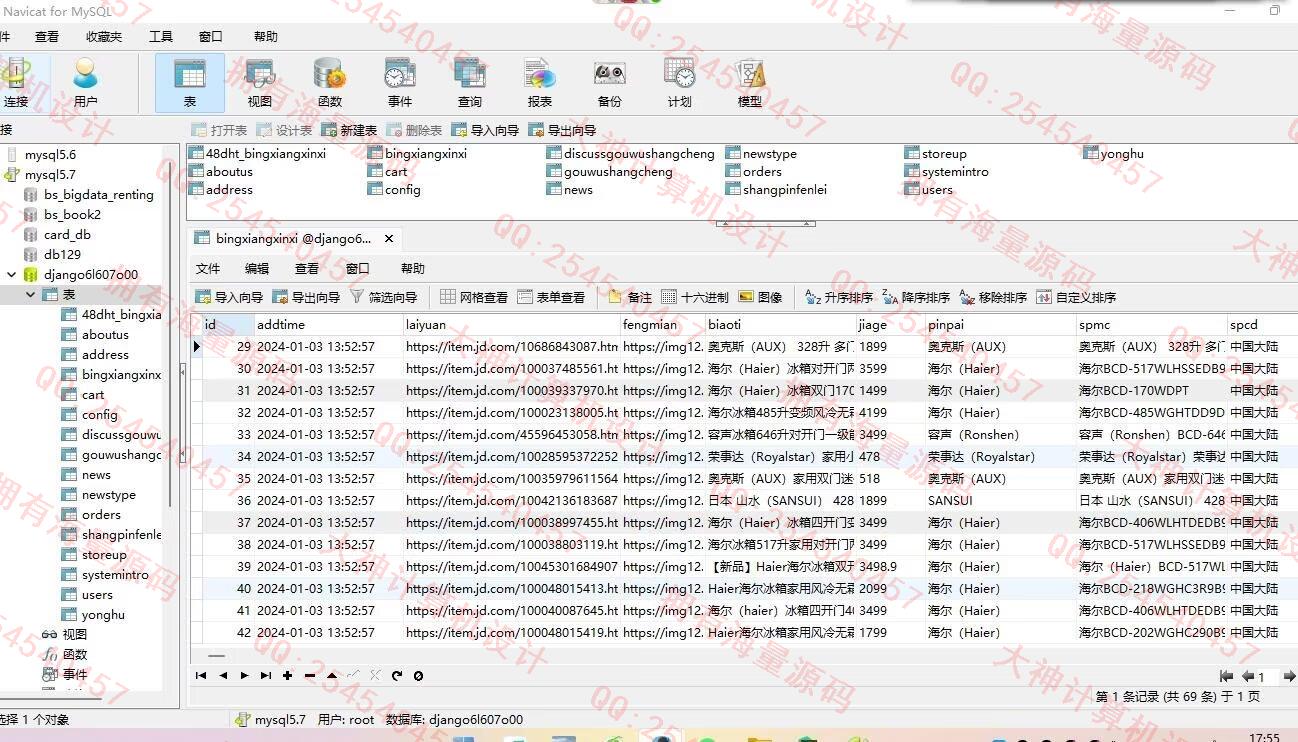Open the 报表 (Report) toolbar icon
The height and width of the screenshot is (742, 1298).
[x=540, y=83]
